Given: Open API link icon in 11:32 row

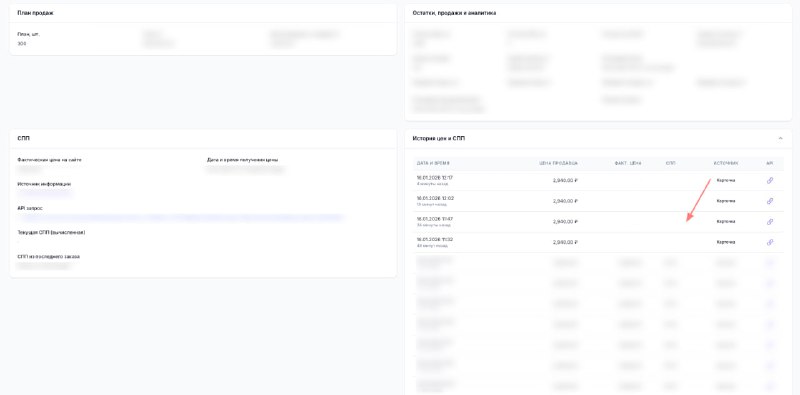Looking at the screenshot, I should pyautogui.click(x=770, y=242).
